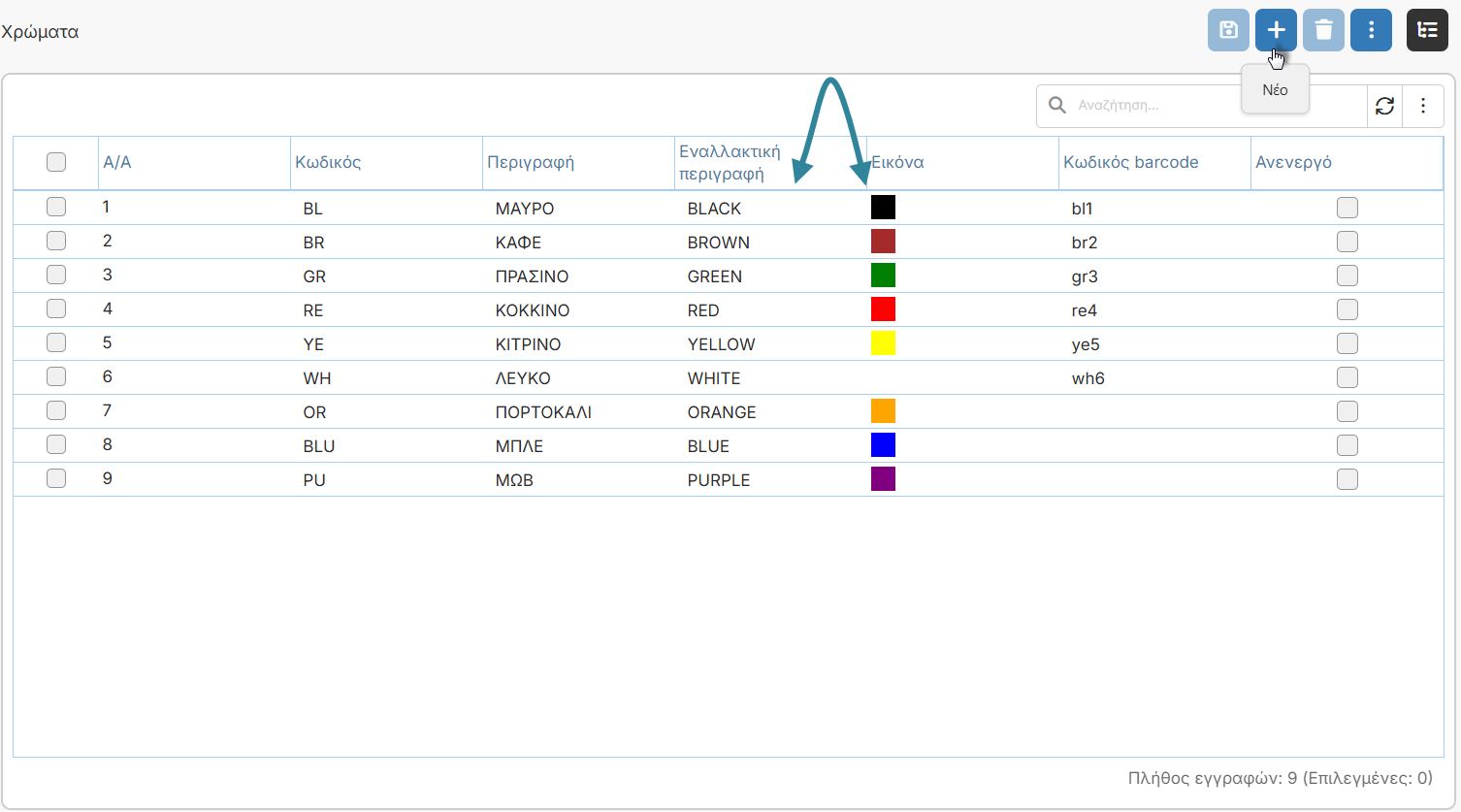
Task: Open the blue three-dots actions menu
Action: tap(1371, 30)
